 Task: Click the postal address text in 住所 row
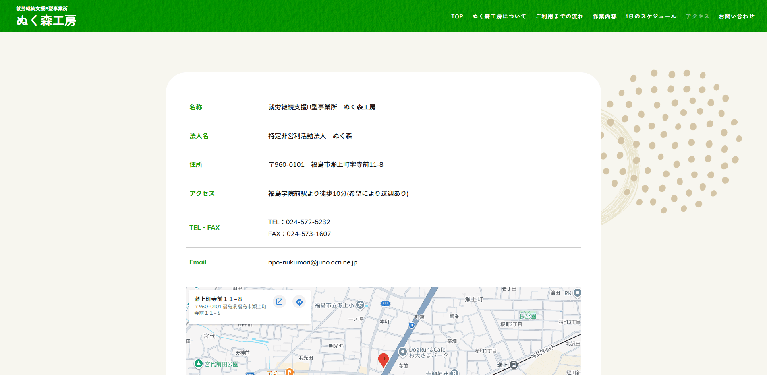pyautogui.click(x=326, y=165)
